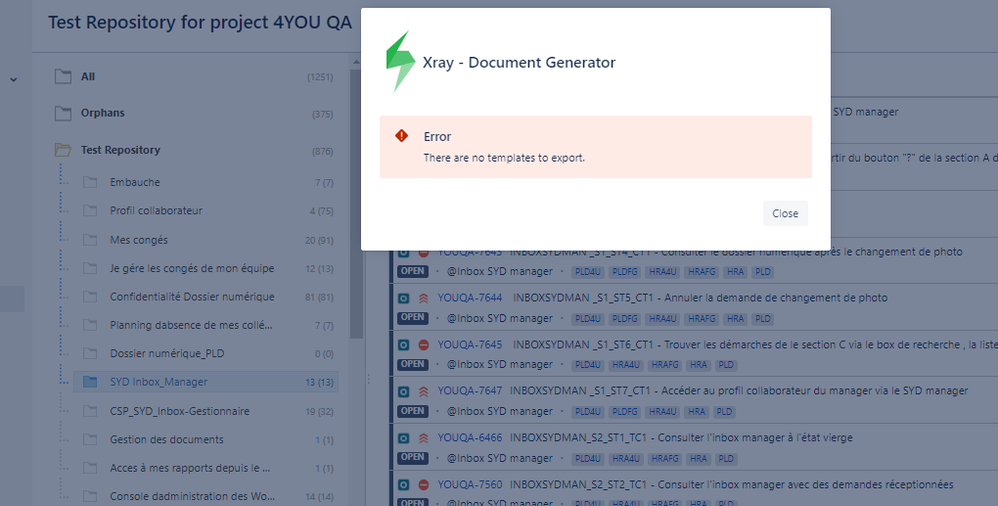Click the Profil collaborateur folder icon

click(90, 211)
